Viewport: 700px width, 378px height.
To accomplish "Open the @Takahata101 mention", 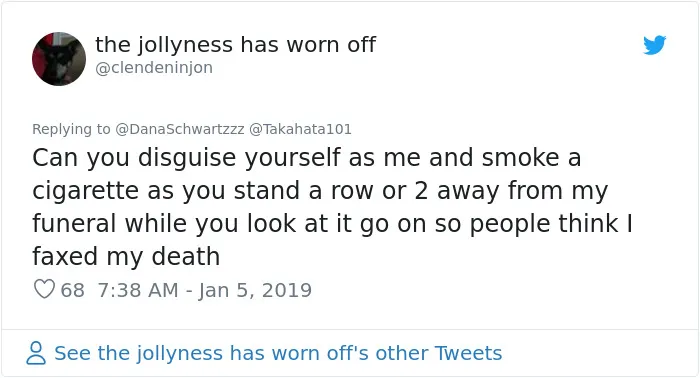I will (300, 129).
